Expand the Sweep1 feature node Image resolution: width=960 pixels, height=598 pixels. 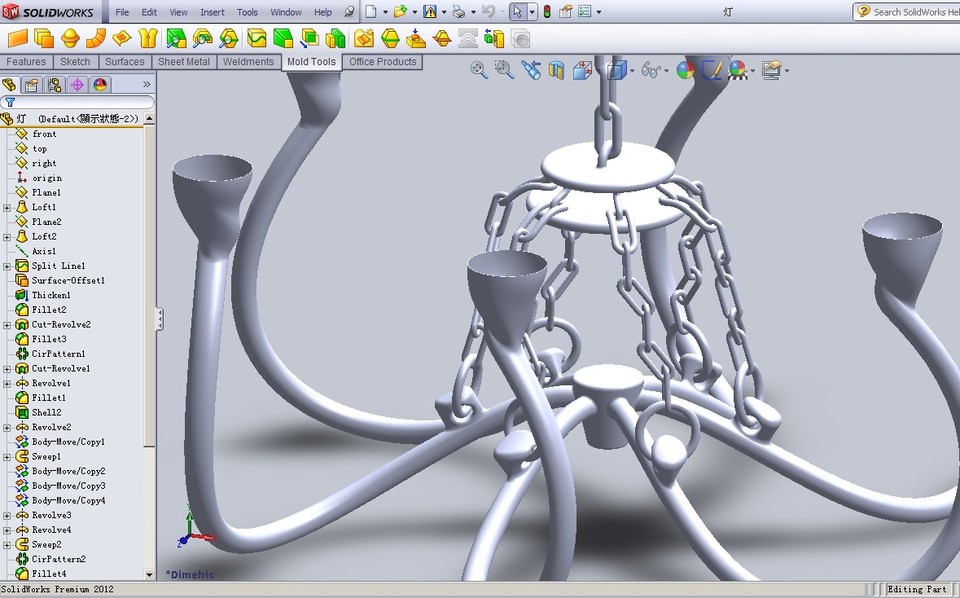point(6,456)
